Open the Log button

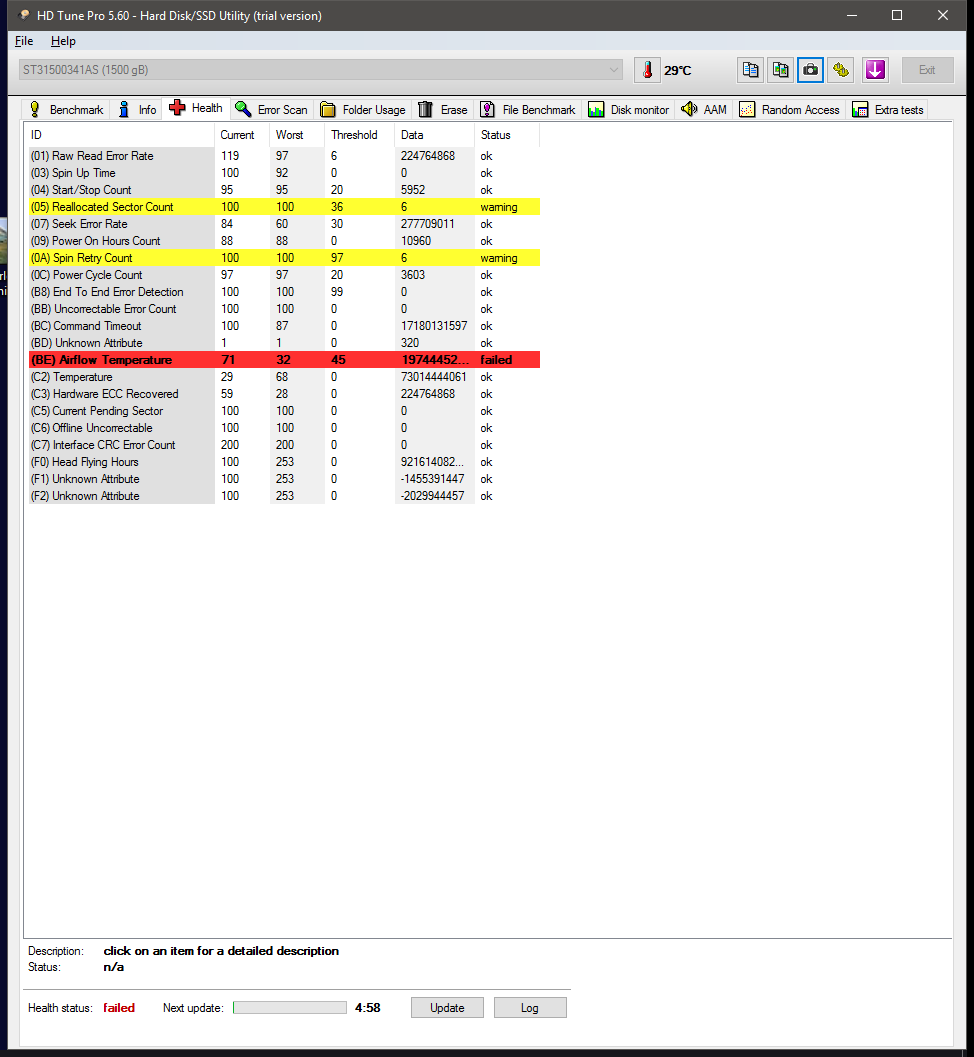pos(530,1008)
